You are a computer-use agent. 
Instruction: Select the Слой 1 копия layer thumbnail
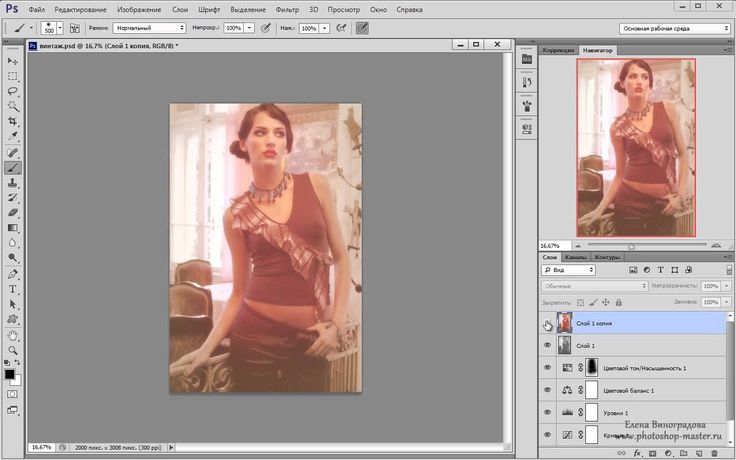[564, 322]
